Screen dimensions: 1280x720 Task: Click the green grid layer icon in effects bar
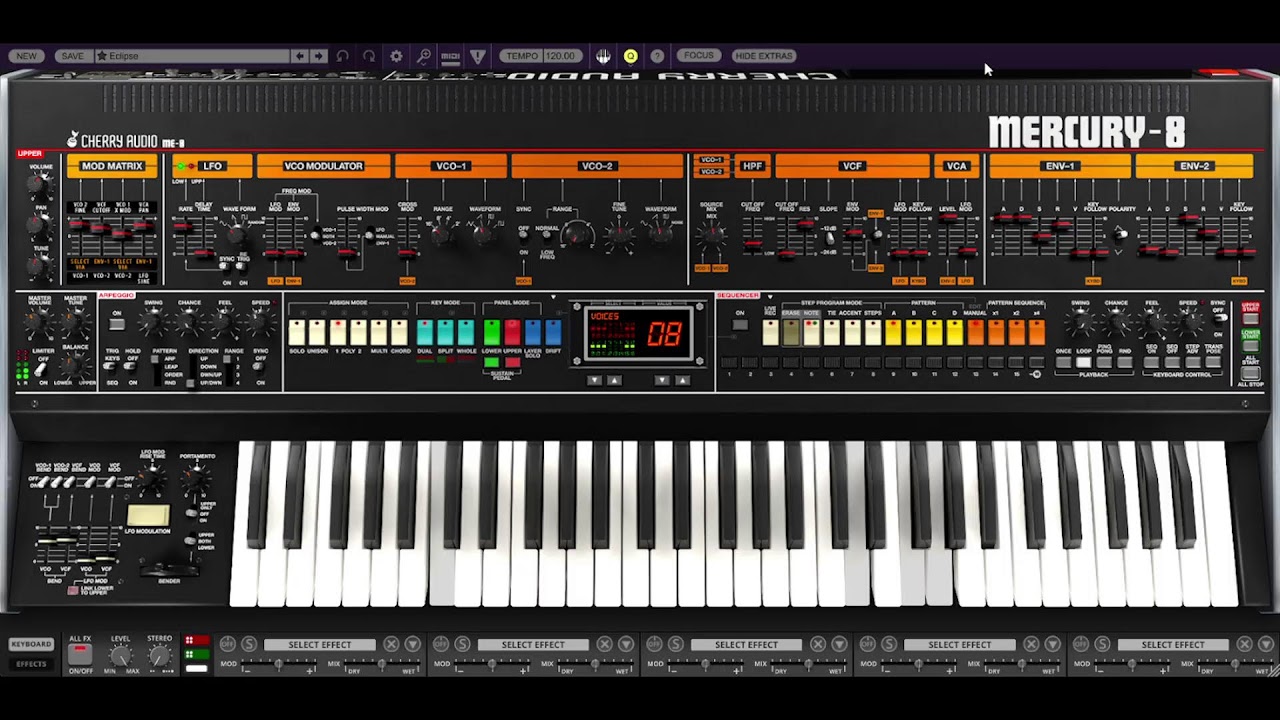(196, 654)
